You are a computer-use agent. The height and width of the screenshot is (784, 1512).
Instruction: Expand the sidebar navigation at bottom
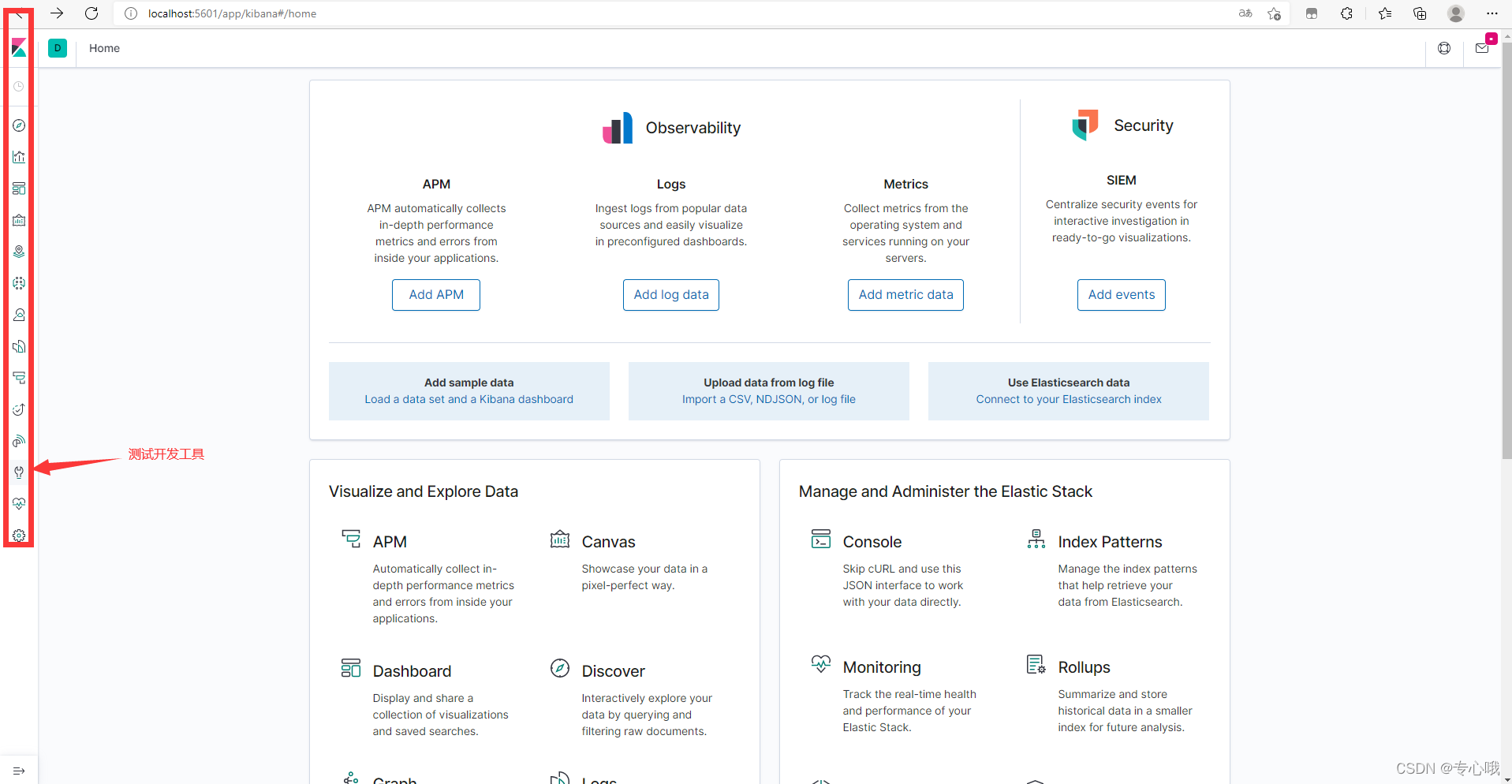19,771
